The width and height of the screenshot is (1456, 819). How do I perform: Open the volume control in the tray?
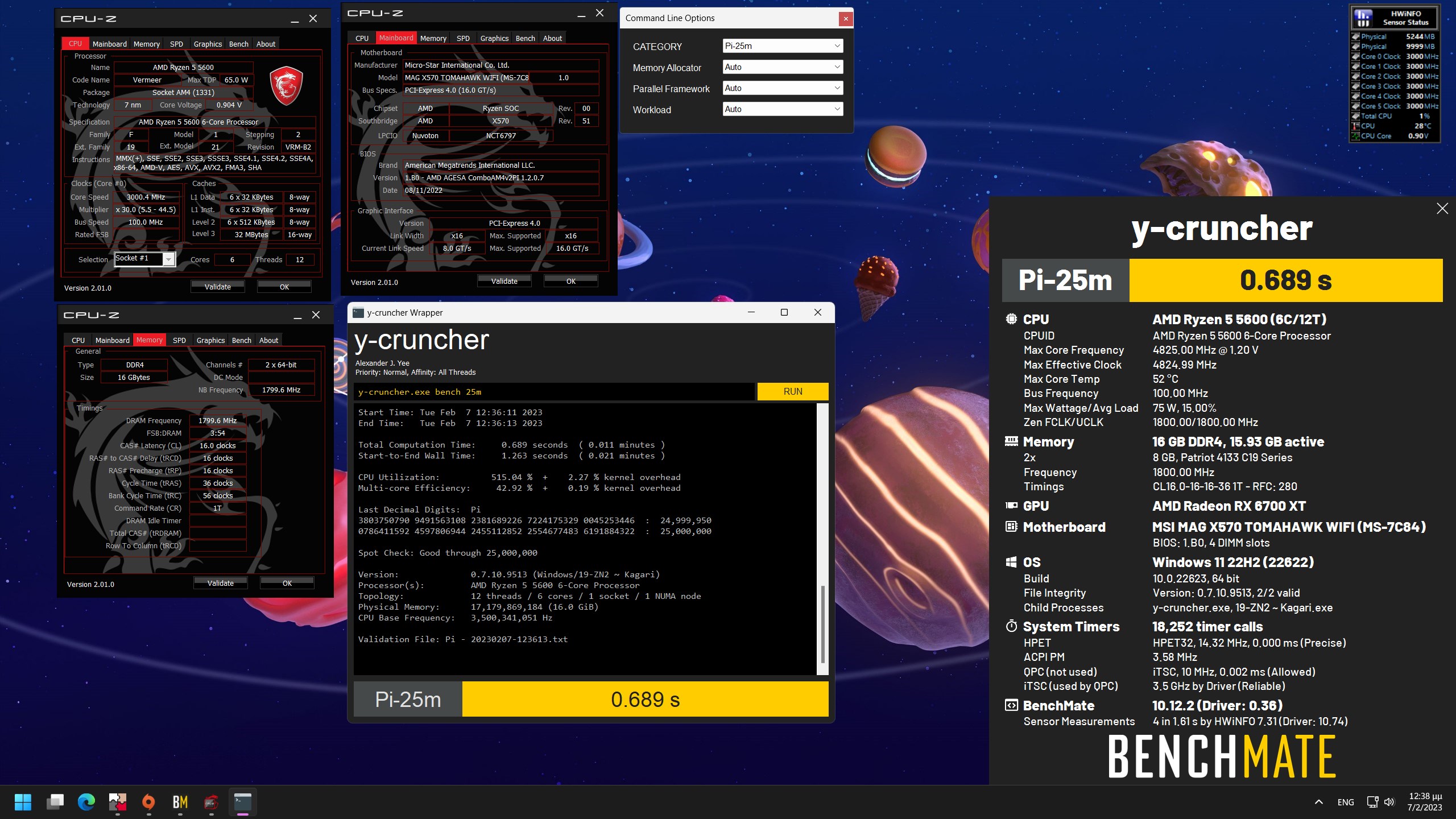(x=1389, y=802)
